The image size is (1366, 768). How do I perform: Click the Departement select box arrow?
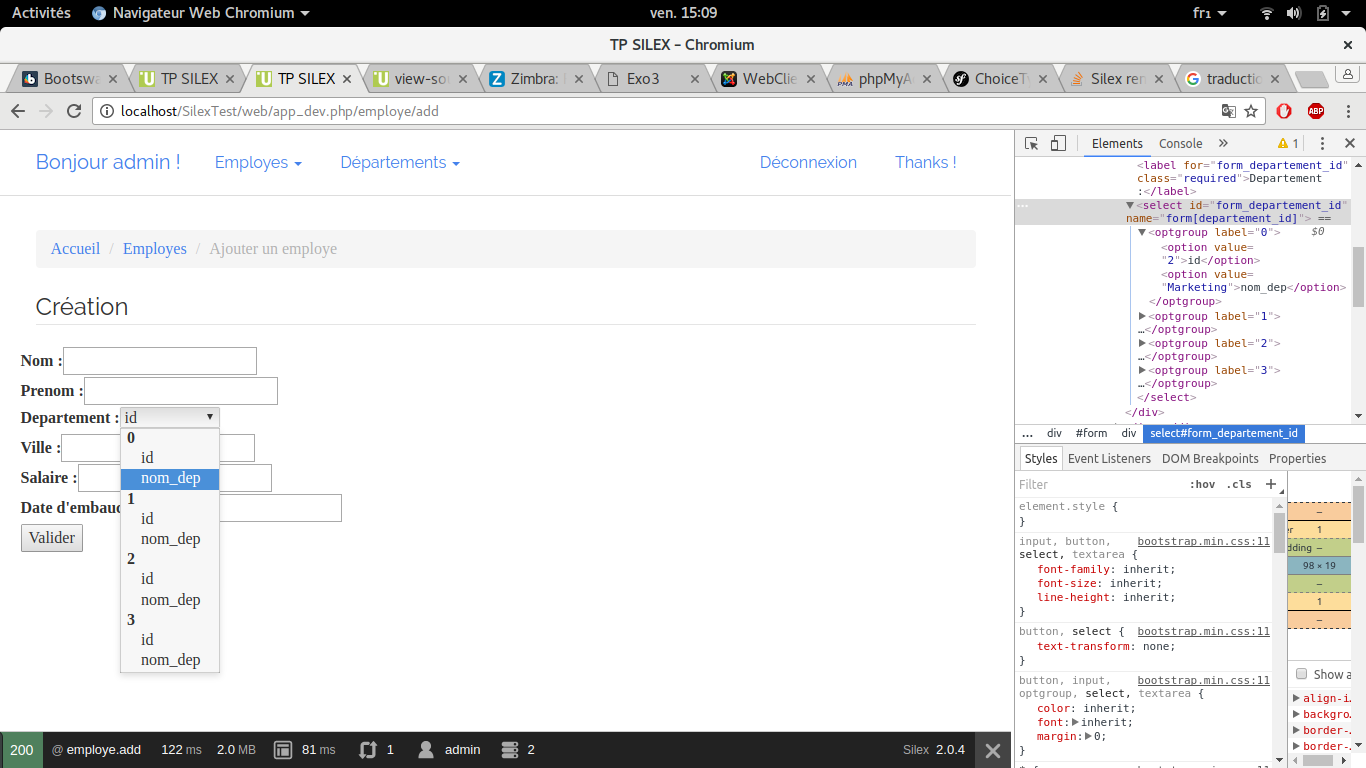pyautogui.click(x=210, y=417)
